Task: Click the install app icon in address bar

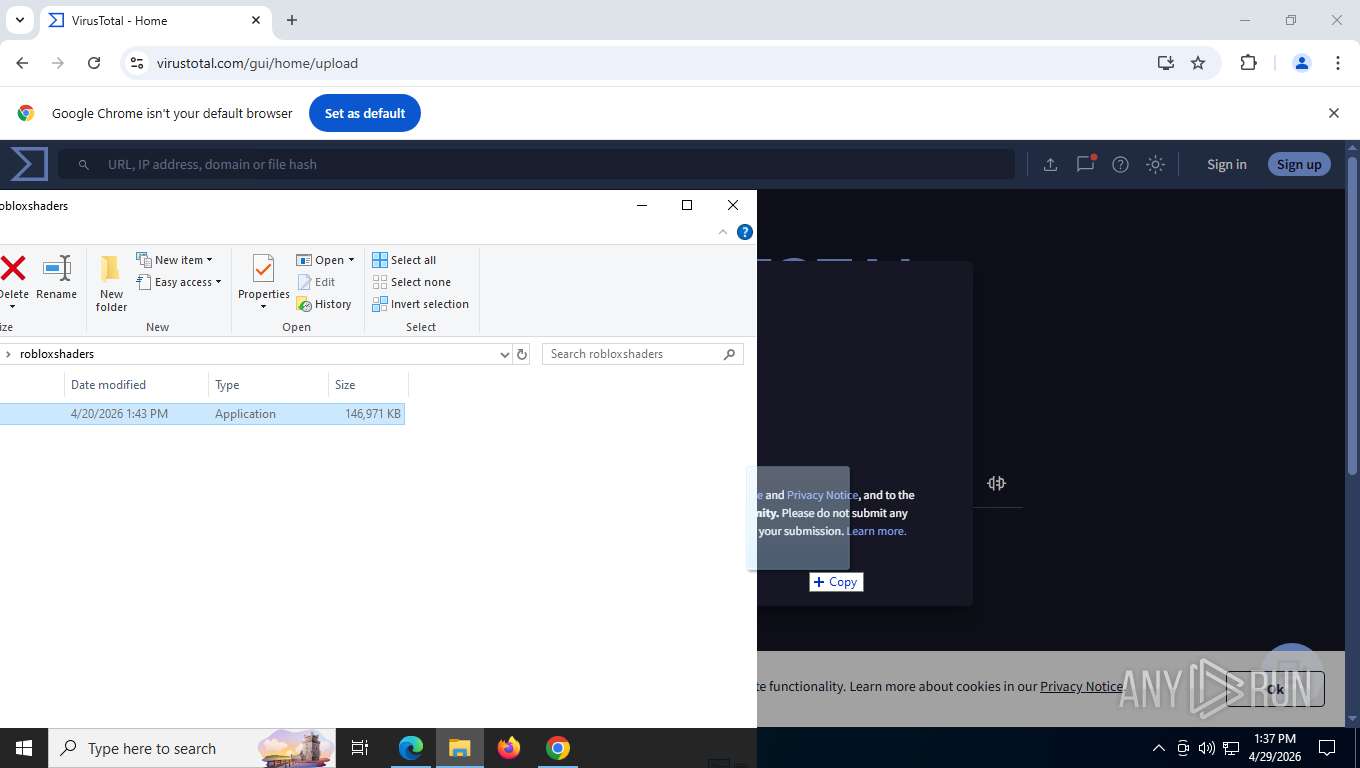Action: point(1166,63)
